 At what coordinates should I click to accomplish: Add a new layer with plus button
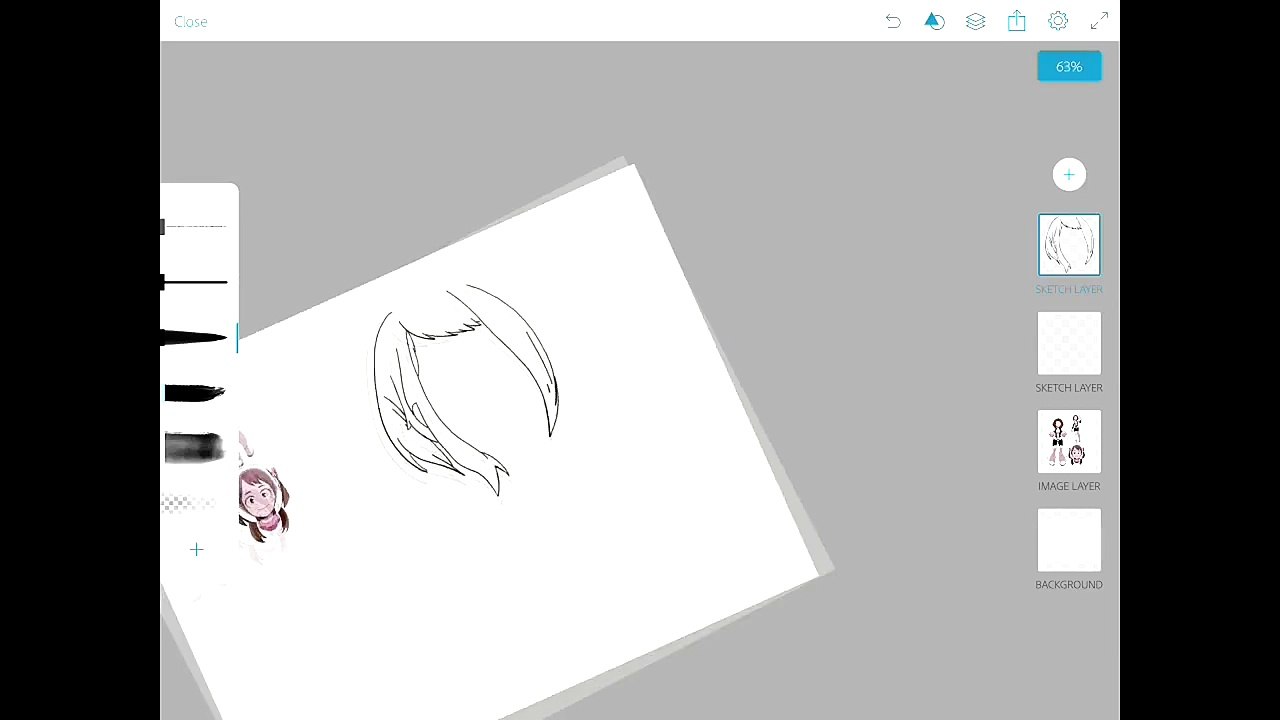pyautogui.click(x=1069, y=175)
